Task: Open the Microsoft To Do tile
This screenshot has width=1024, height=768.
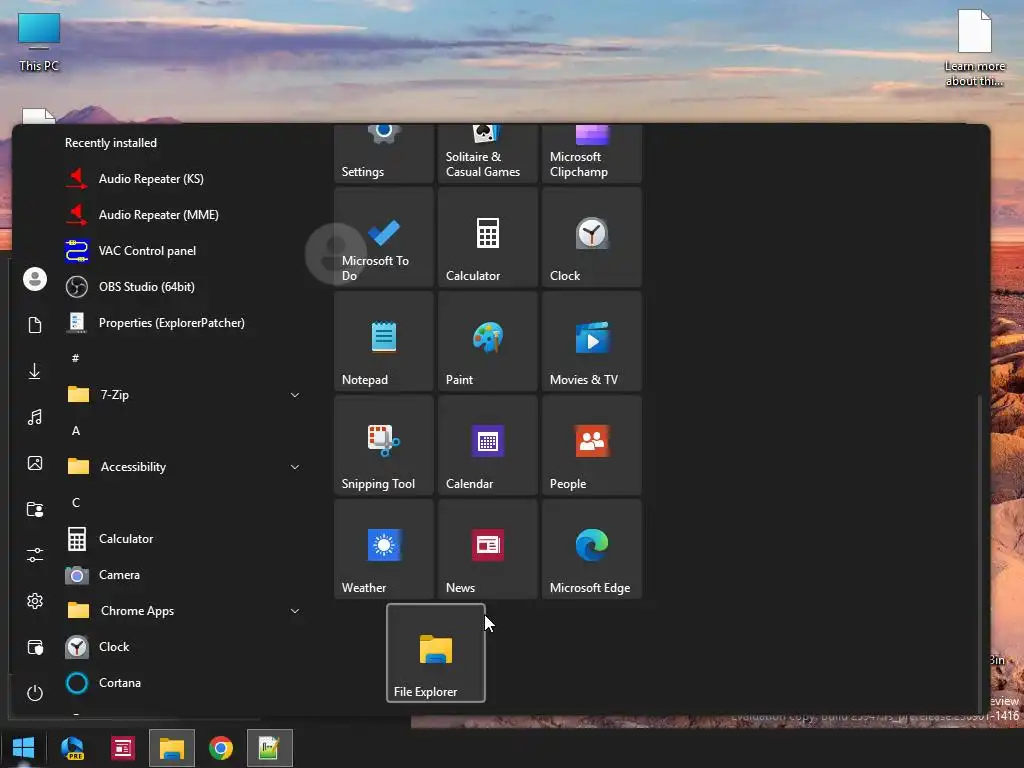Action: pos(384,237)
